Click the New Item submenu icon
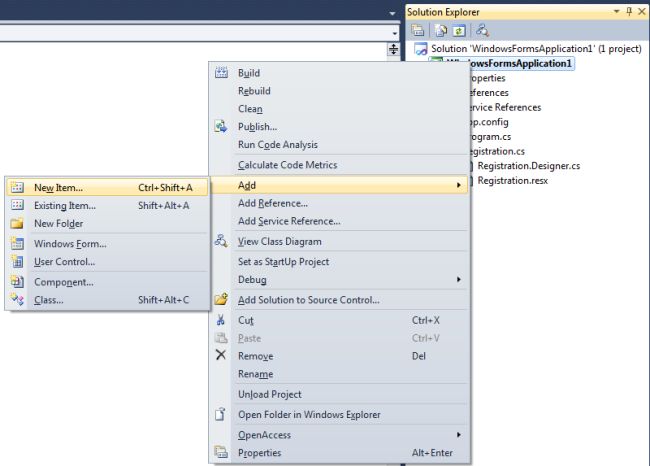The image size is (650, 466). pyautogui.click(x=17, y=187)
